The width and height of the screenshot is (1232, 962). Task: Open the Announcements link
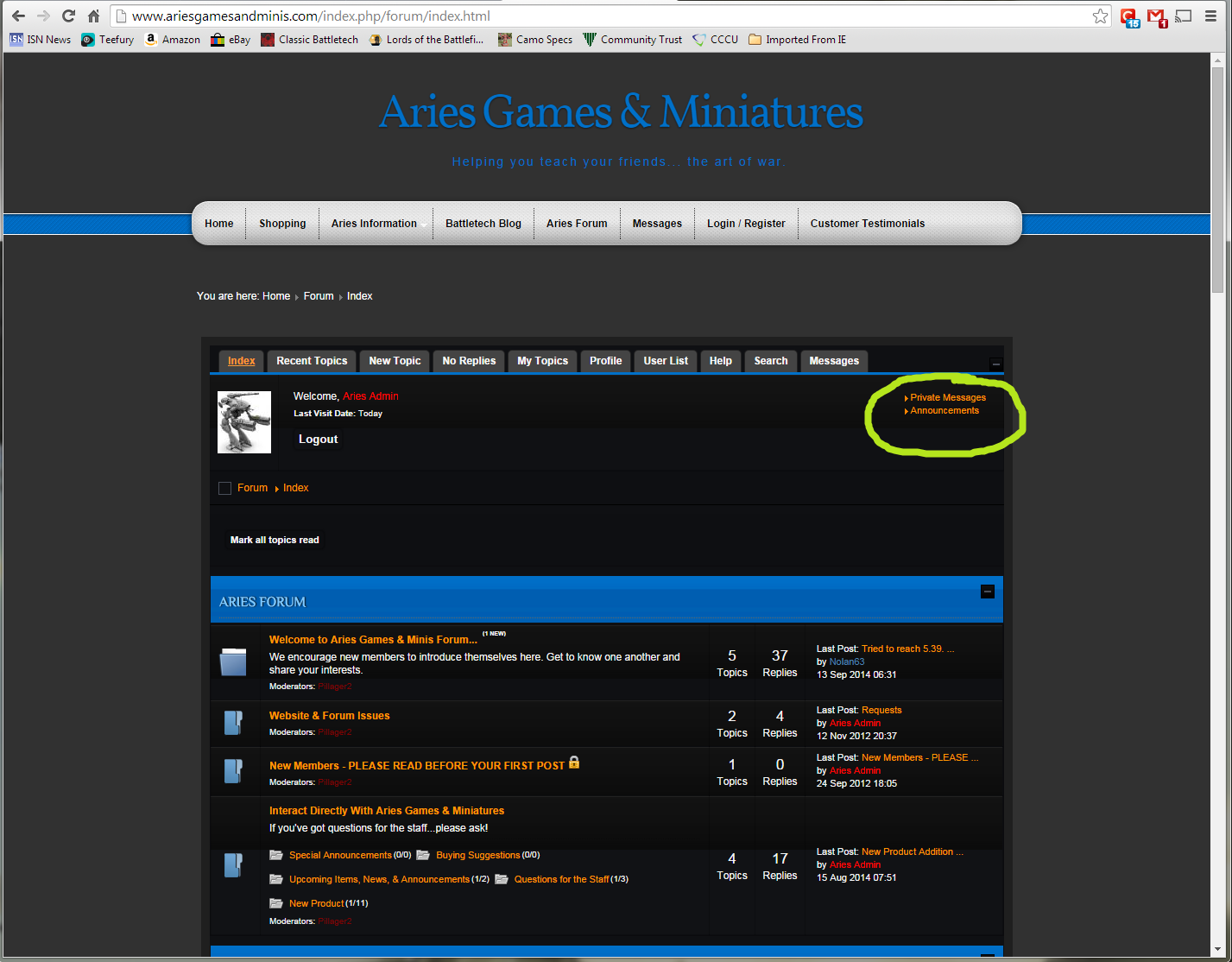pos(945,410)
